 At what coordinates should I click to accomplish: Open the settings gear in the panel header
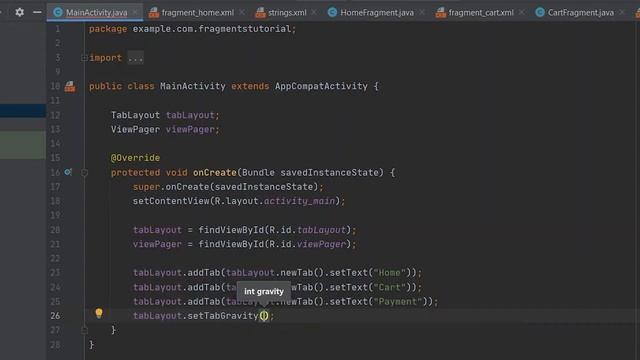pos(19,12)
